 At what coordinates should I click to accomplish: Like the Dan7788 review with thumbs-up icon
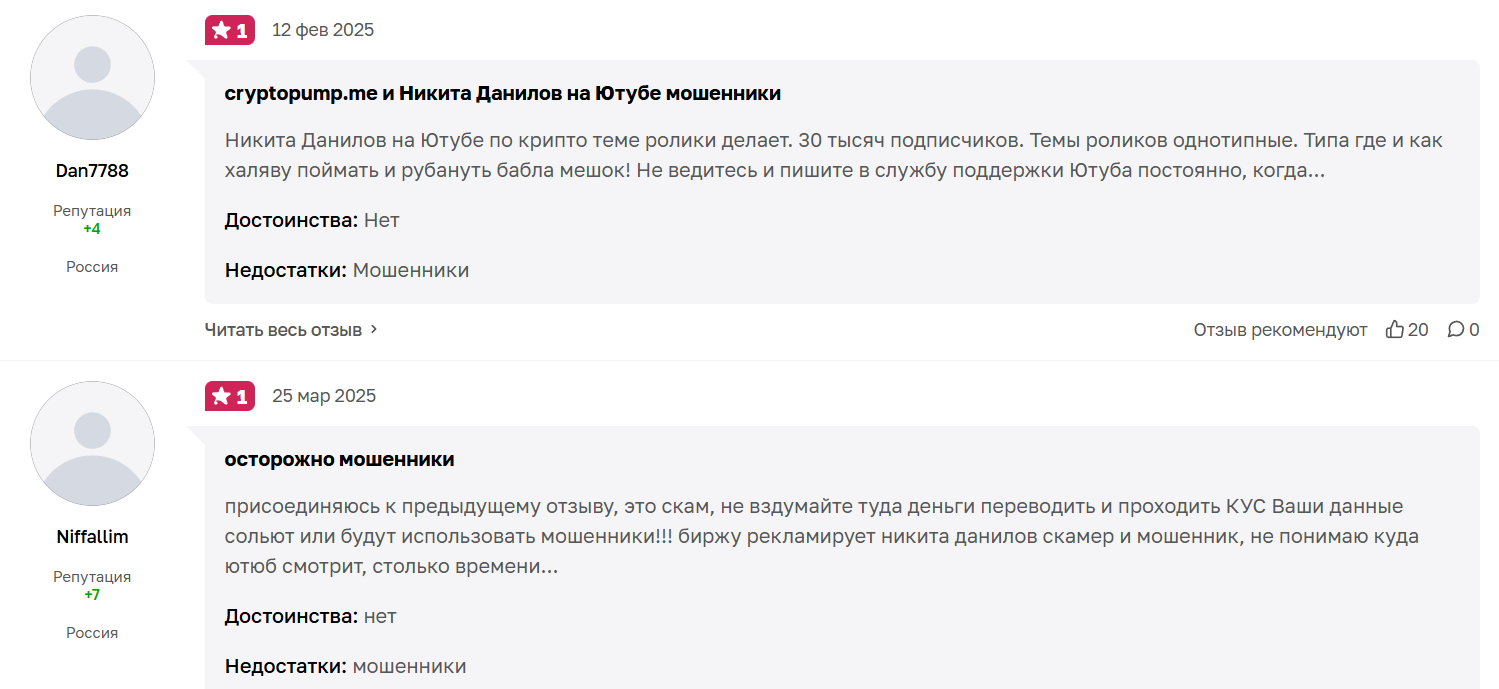(x=1395, y=330)
